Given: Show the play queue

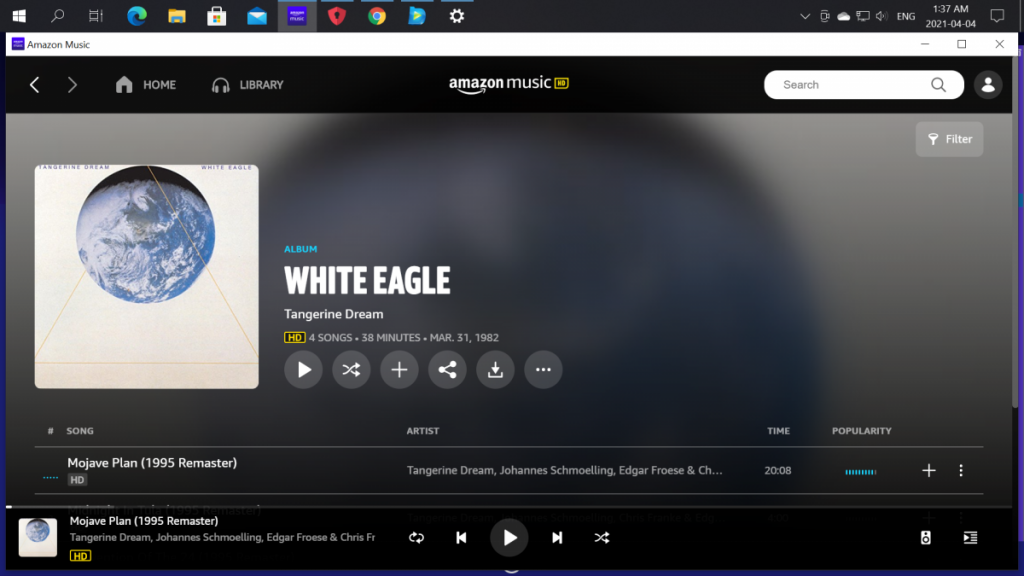Looking at the screenshot, I should tap(970, 537).
